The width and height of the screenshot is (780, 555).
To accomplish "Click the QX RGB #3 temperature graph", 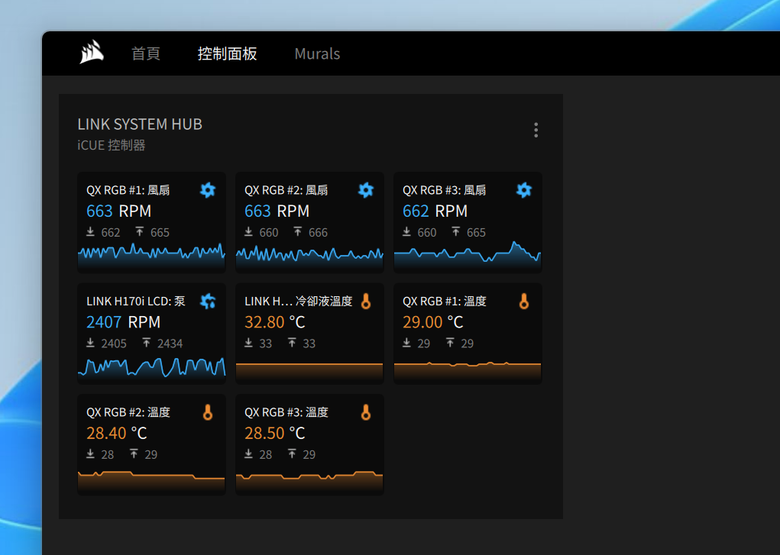I will 309,481.
